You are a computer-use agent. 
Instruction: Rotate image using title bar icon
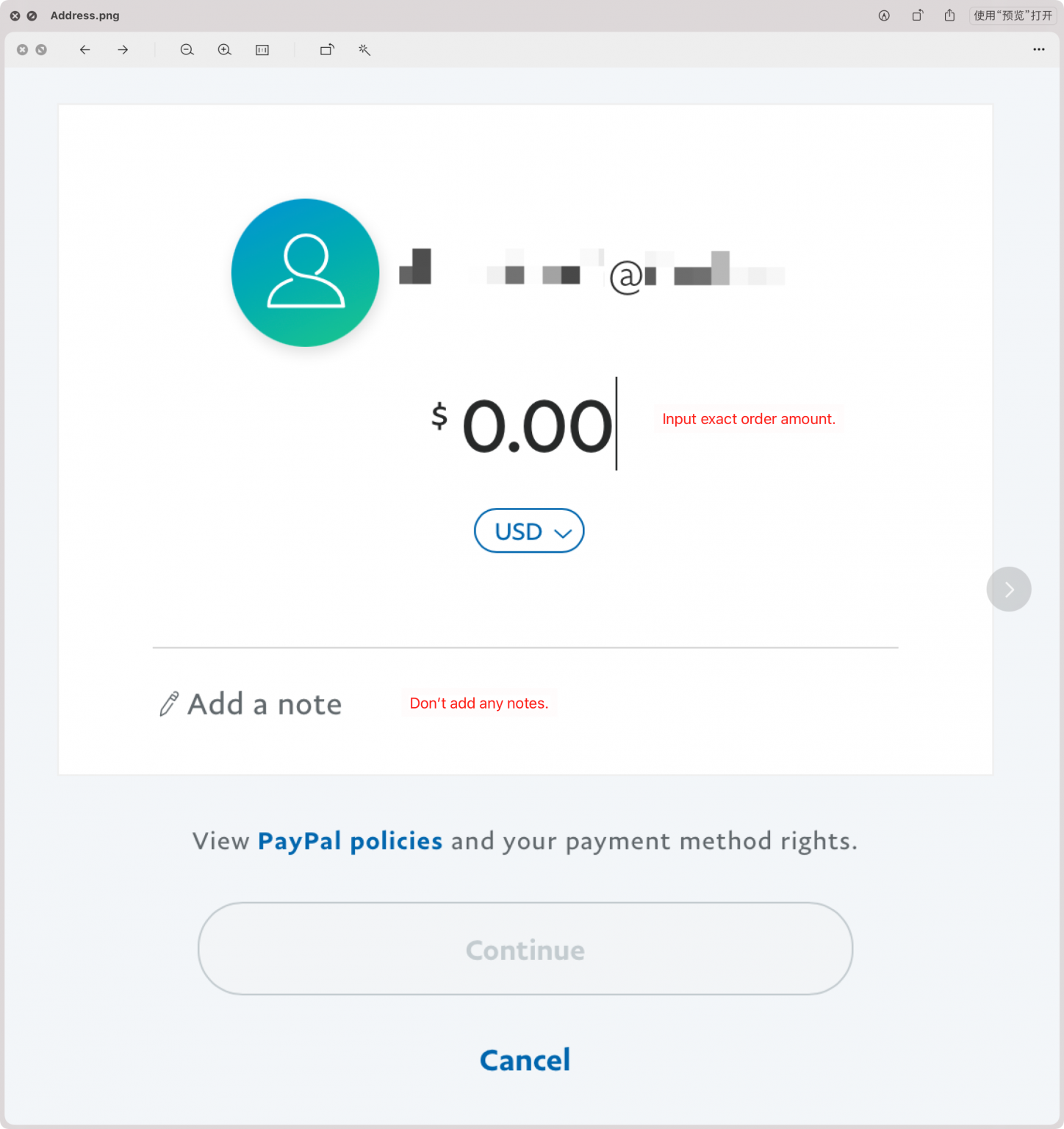[917, 15]
